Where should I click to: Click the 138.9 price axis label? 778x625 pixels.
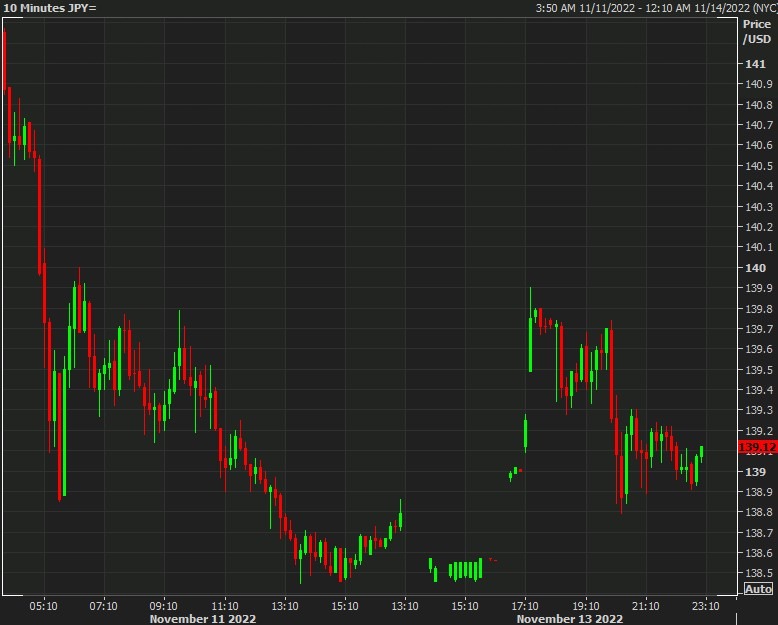[759, 492]
